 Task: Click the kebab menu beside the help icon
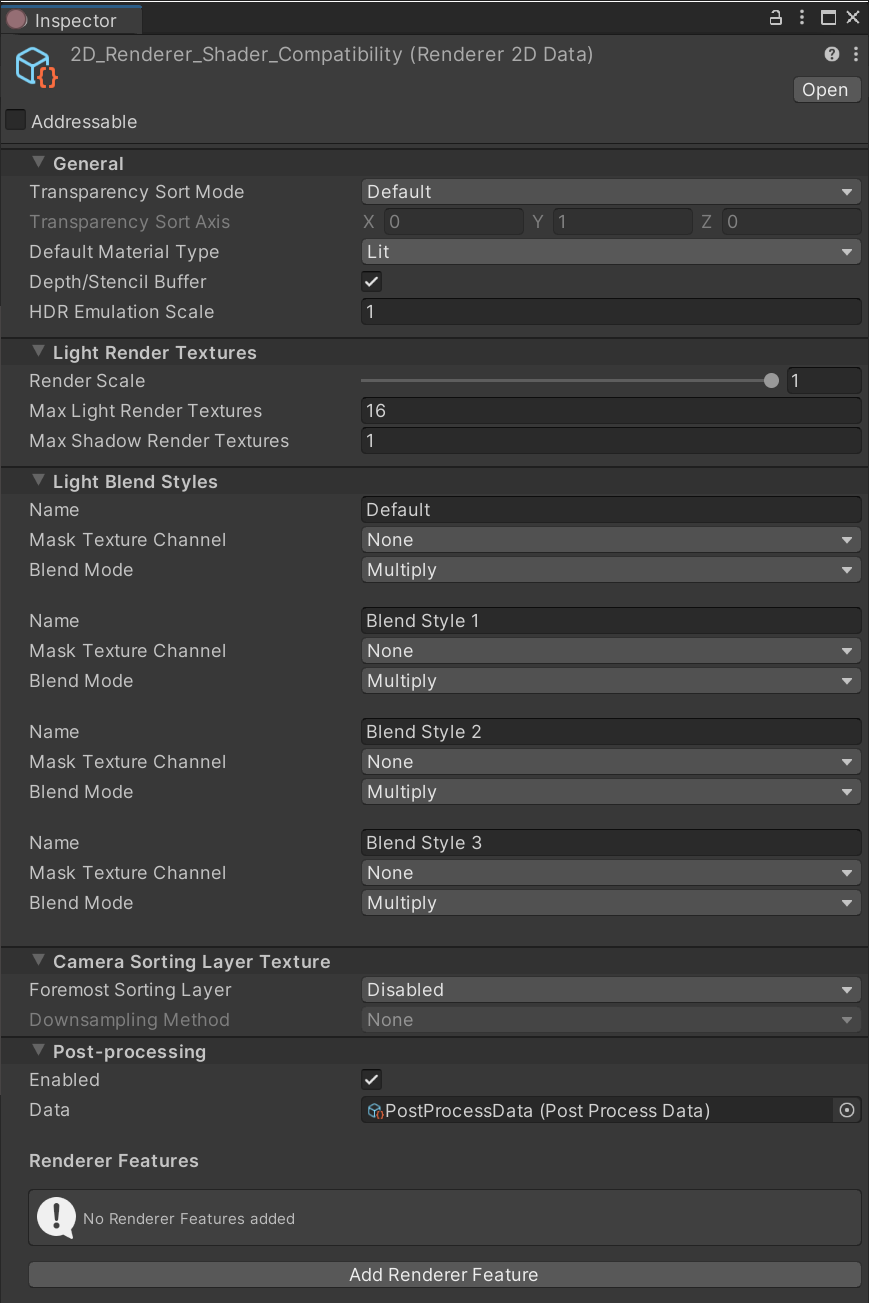pyautogui.click(x=855, y=54)
